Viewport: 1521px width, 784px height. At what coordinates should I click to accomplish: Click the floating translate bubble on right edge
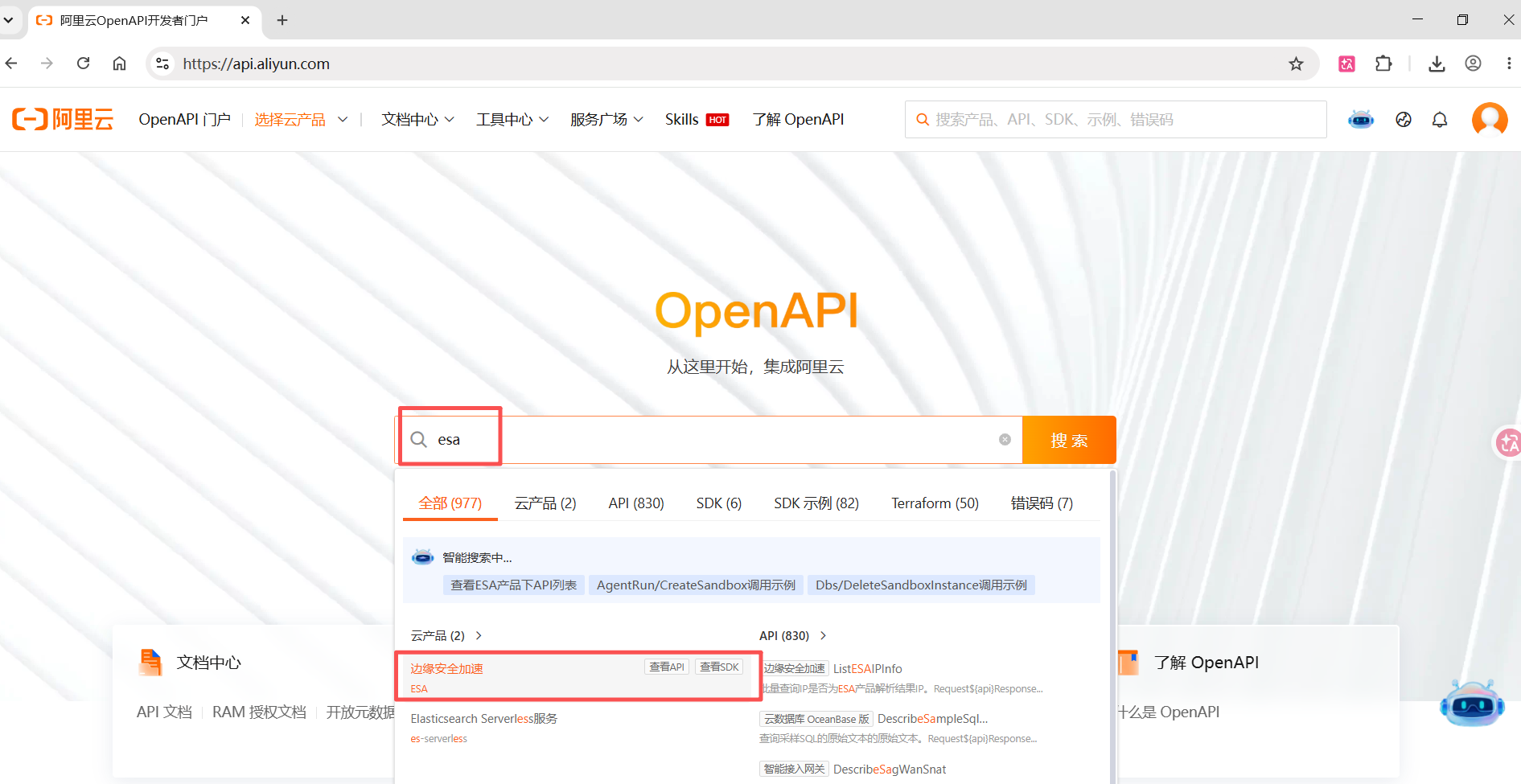click(x=1508, y=442)
